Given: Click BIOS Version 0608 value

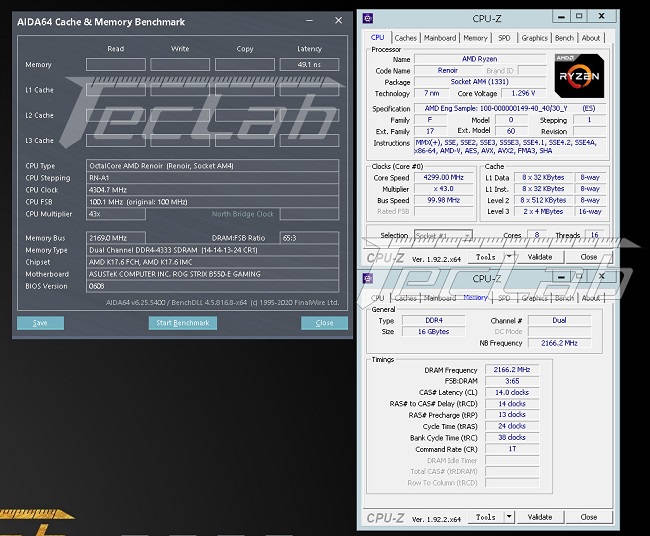Looking at the screenshot, I should pos(212,286).
